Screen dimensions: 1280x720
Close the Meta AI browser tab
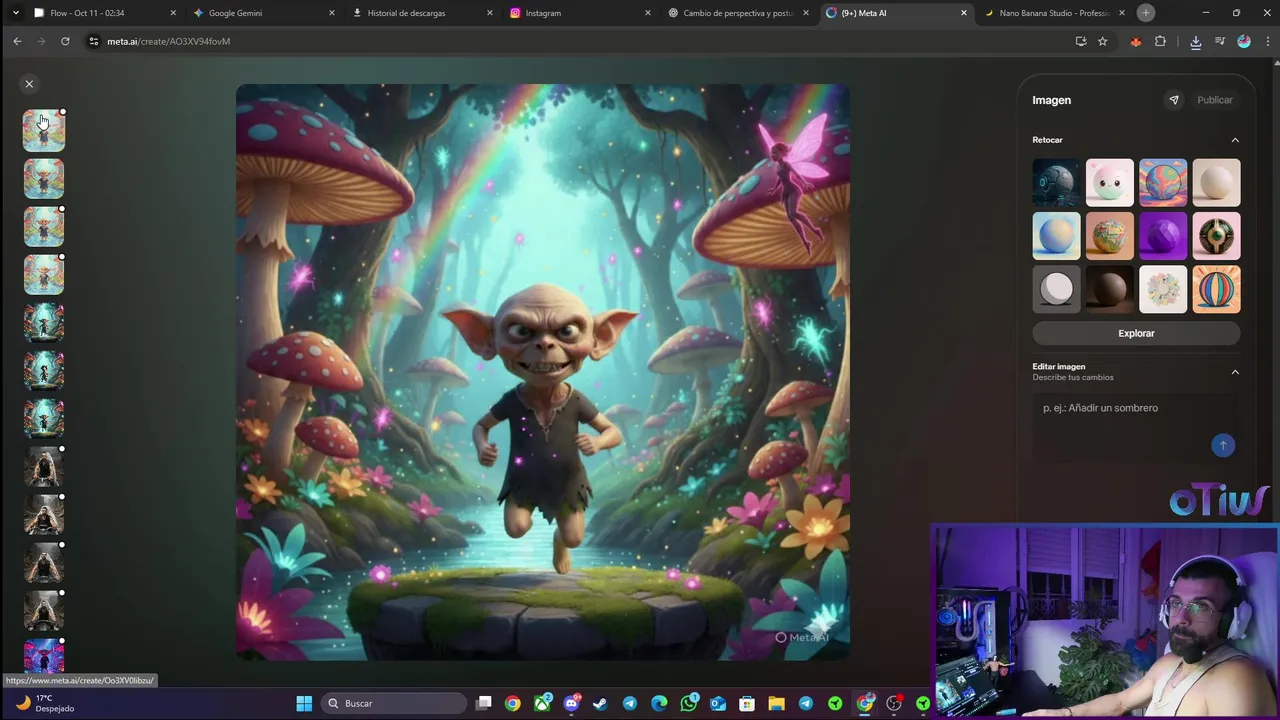(964, 13)
